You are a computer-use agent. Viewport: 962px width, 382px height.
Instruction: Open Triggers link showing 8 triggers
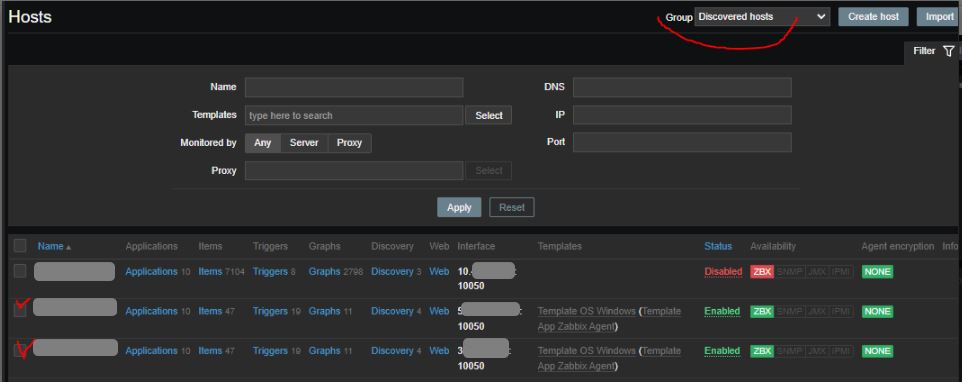click(x=270, y=271)
